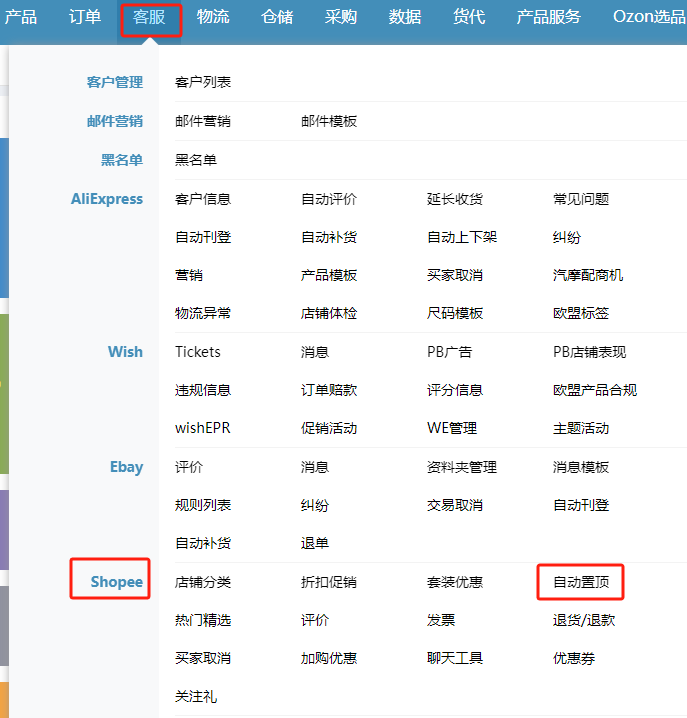Open Ebay 规则列表
Screen dimensions: 687x718
click(x=203, y=505)
